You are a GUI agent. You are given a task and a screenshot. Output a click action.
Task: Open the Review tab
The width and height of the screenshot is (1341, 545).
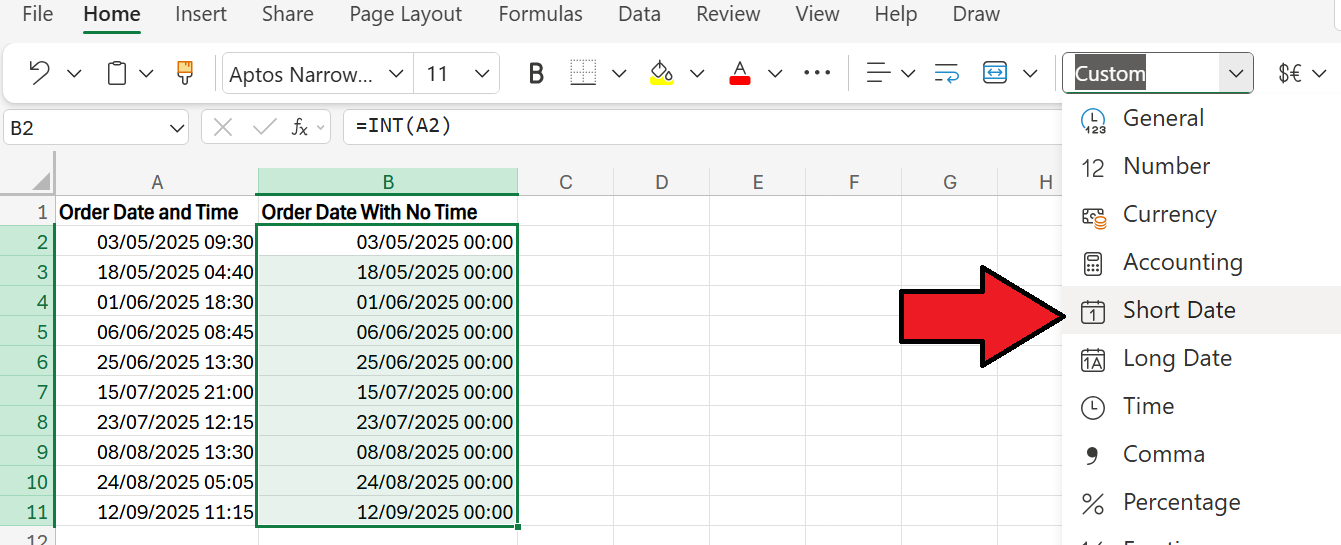click(x=728, y=14)
